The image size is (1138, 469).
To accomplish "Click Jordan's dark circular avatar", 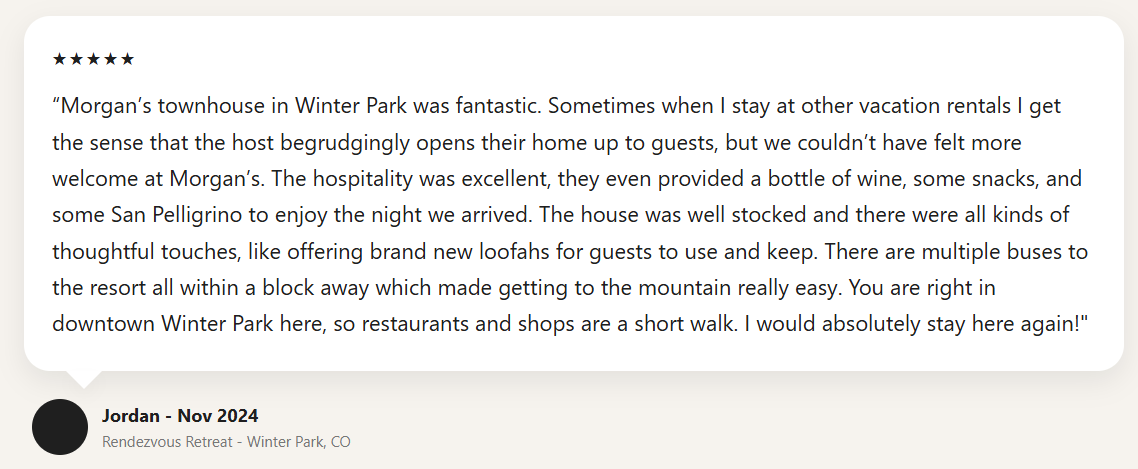I will pyautogui.click(x=60, y=427).
